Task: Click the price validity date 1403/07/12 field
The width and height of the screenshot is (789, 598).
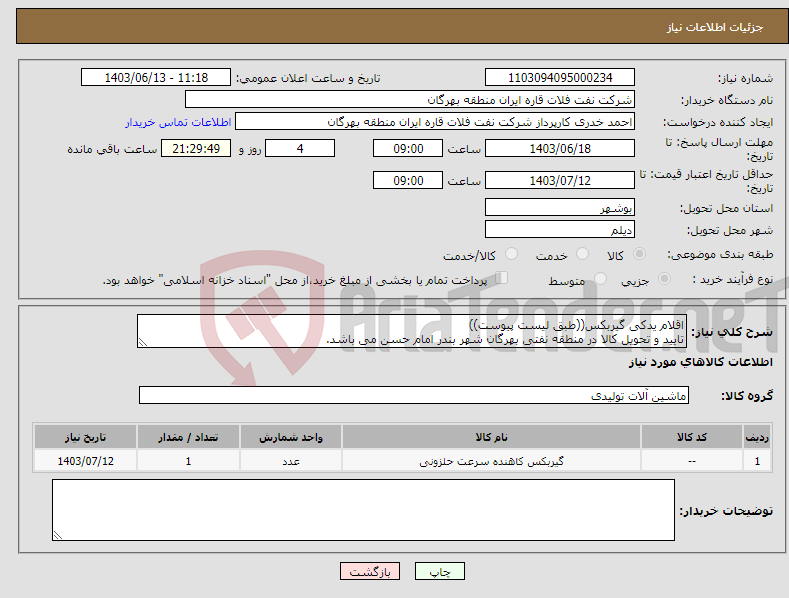Action: [560, 180]
